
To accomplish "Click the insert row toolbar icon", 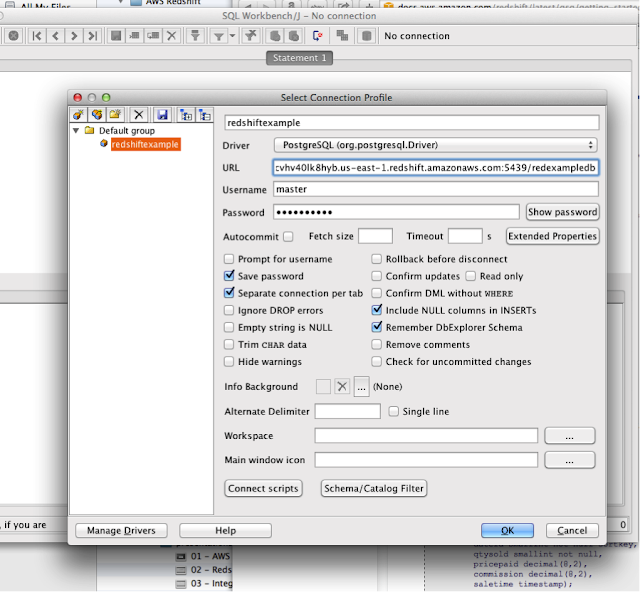I will pyautogui.click(x=134, y=36).
